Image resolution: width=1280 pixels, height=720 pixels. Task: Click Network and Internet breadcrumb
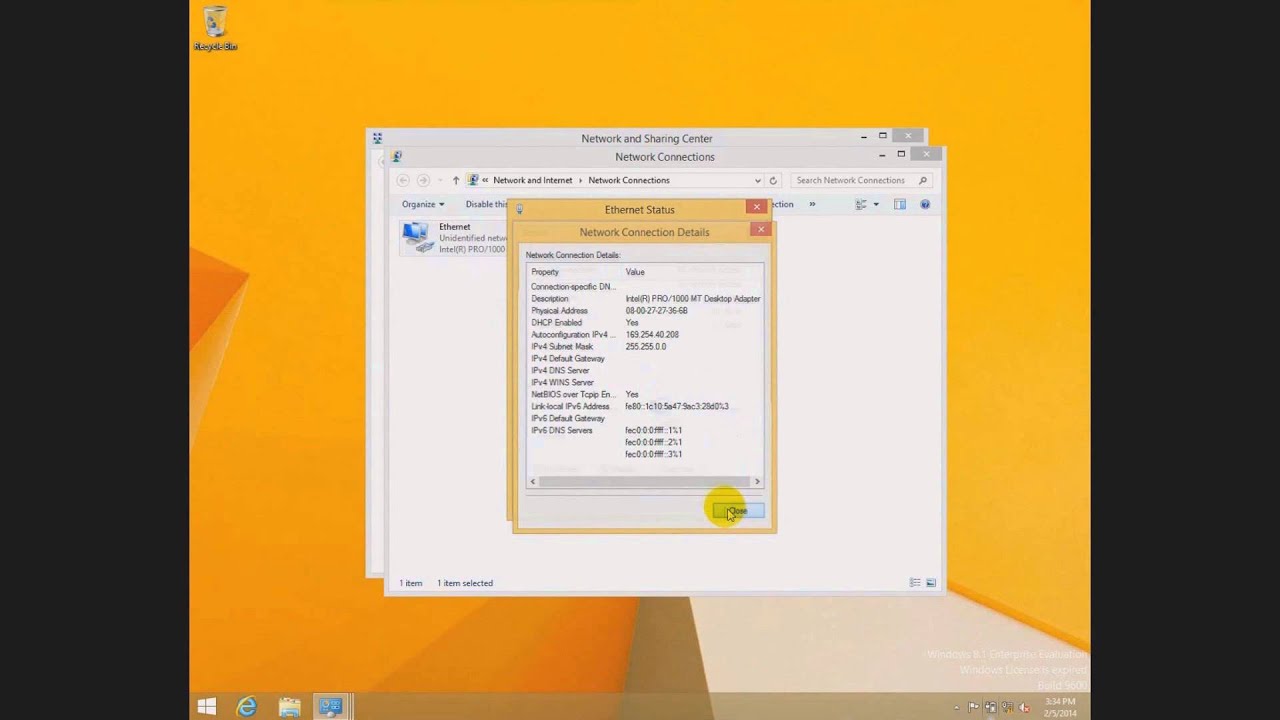(533, 180)
